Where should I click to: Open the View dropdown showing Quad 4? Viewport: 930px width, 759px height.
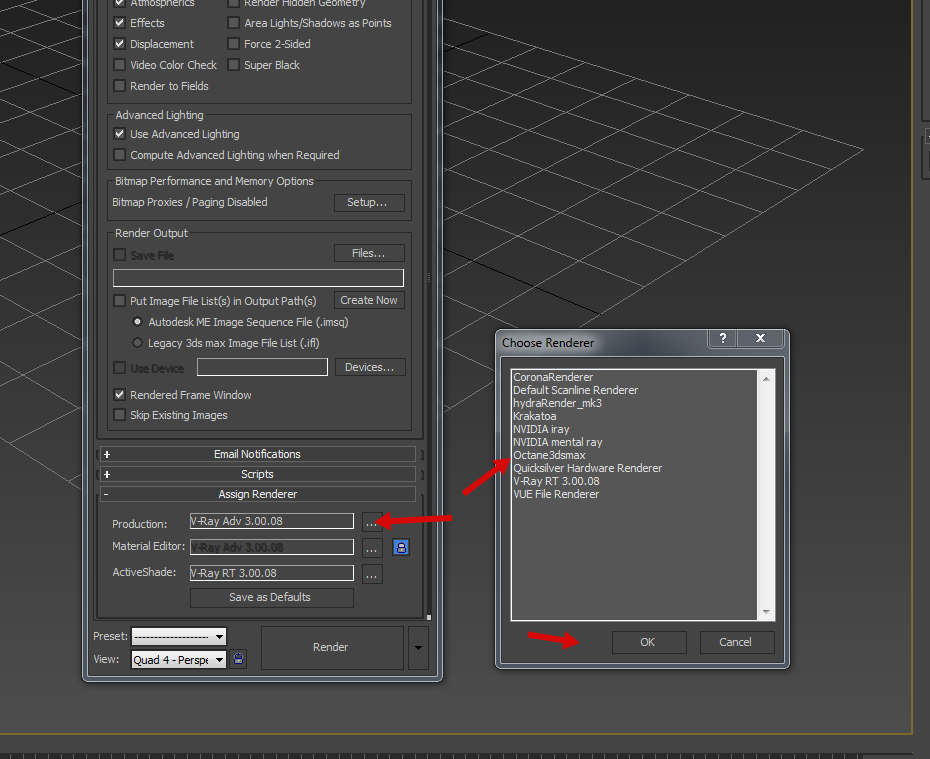click(179, 659)
